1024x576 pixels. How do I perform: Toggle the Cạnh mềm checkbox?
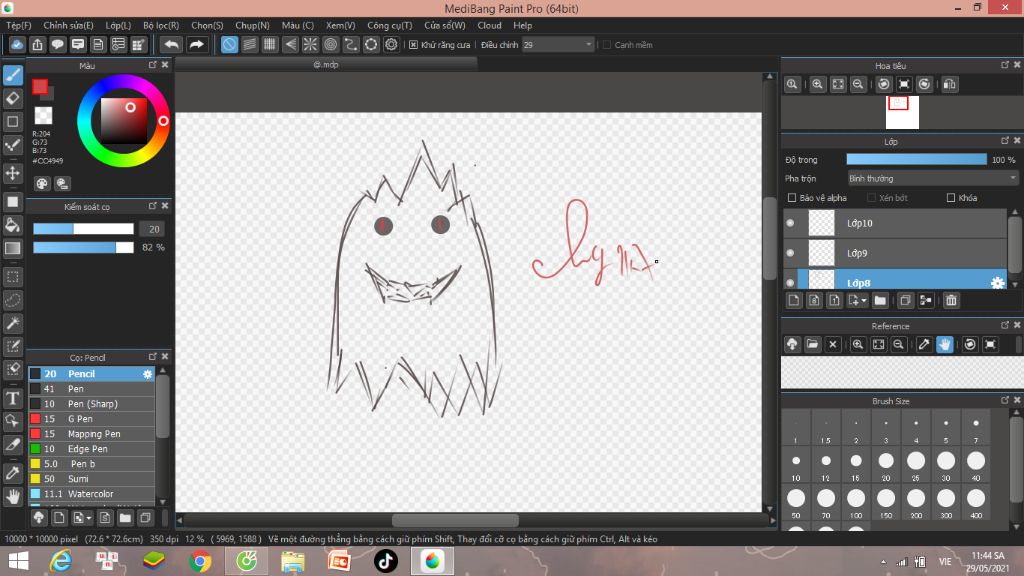coord(607,44)
